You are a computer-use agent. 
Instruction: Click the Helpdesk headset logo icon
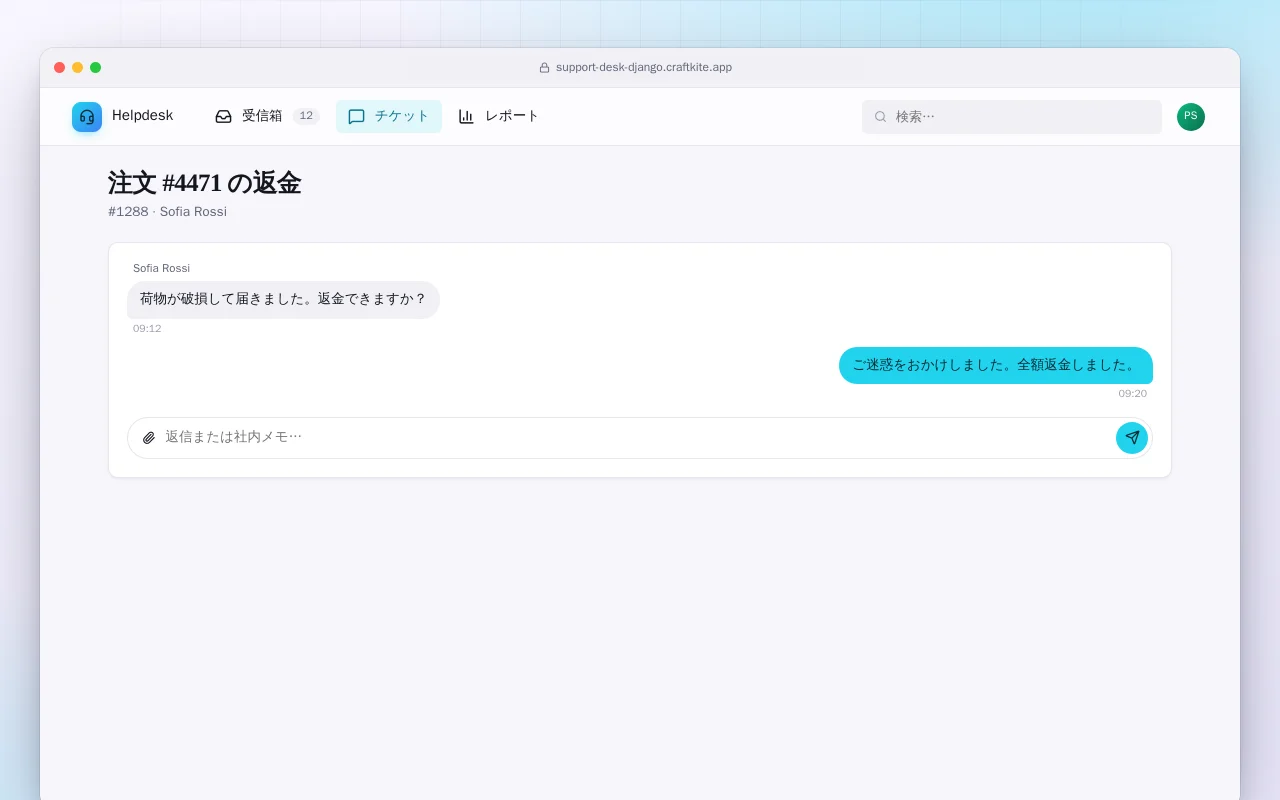(87, 117)
